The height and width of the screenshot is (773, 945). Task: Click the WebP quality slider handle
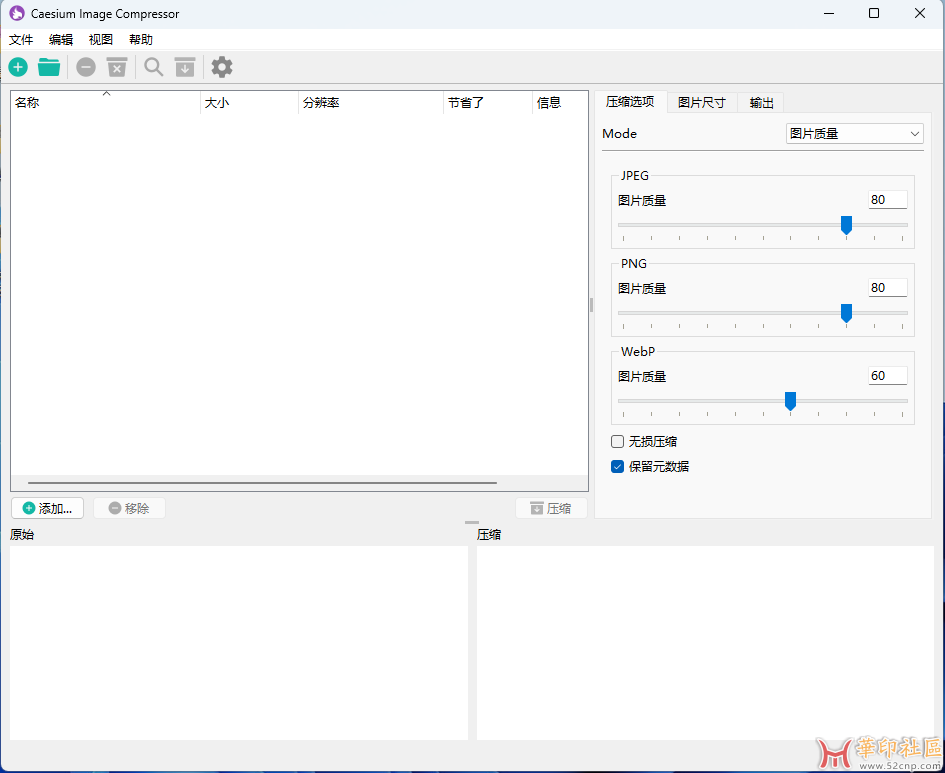coord(790,401)
